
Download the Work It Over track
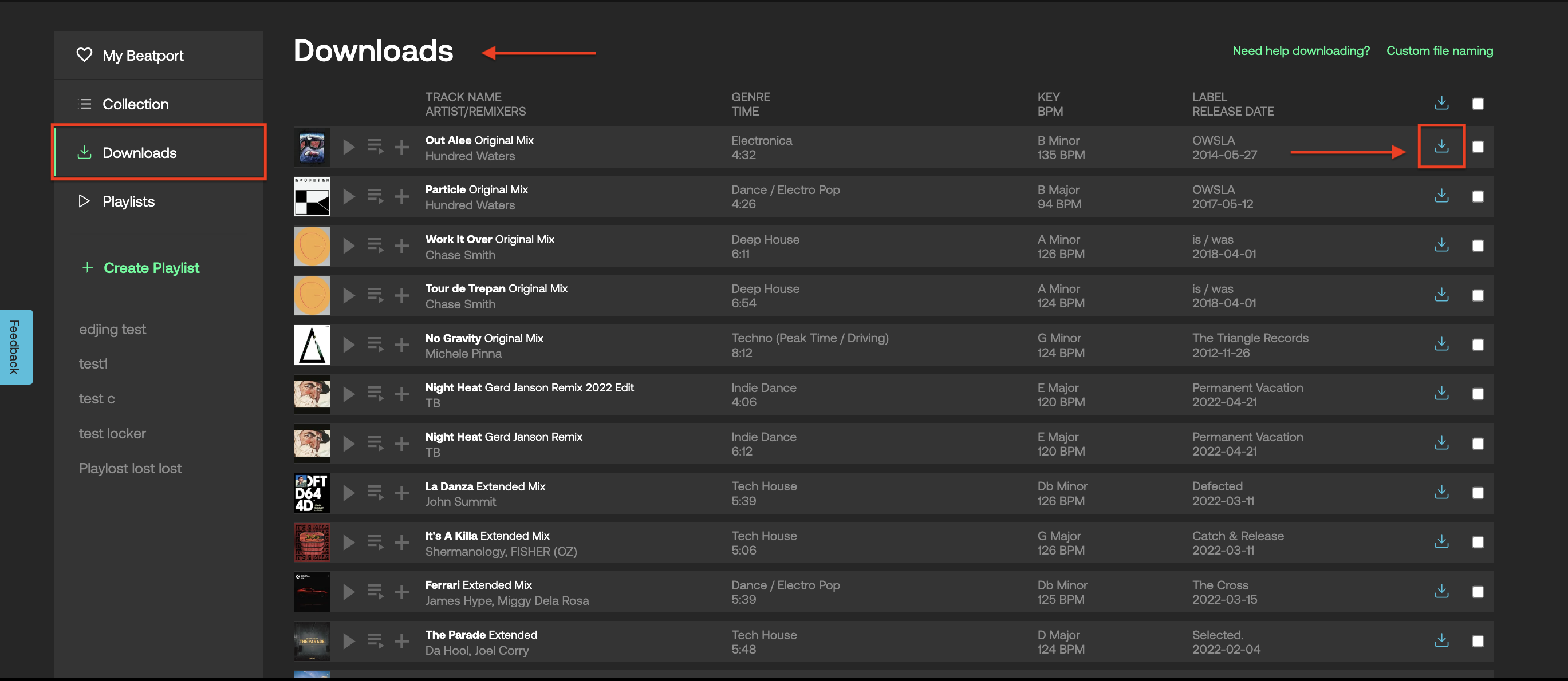coord(1441,245)
